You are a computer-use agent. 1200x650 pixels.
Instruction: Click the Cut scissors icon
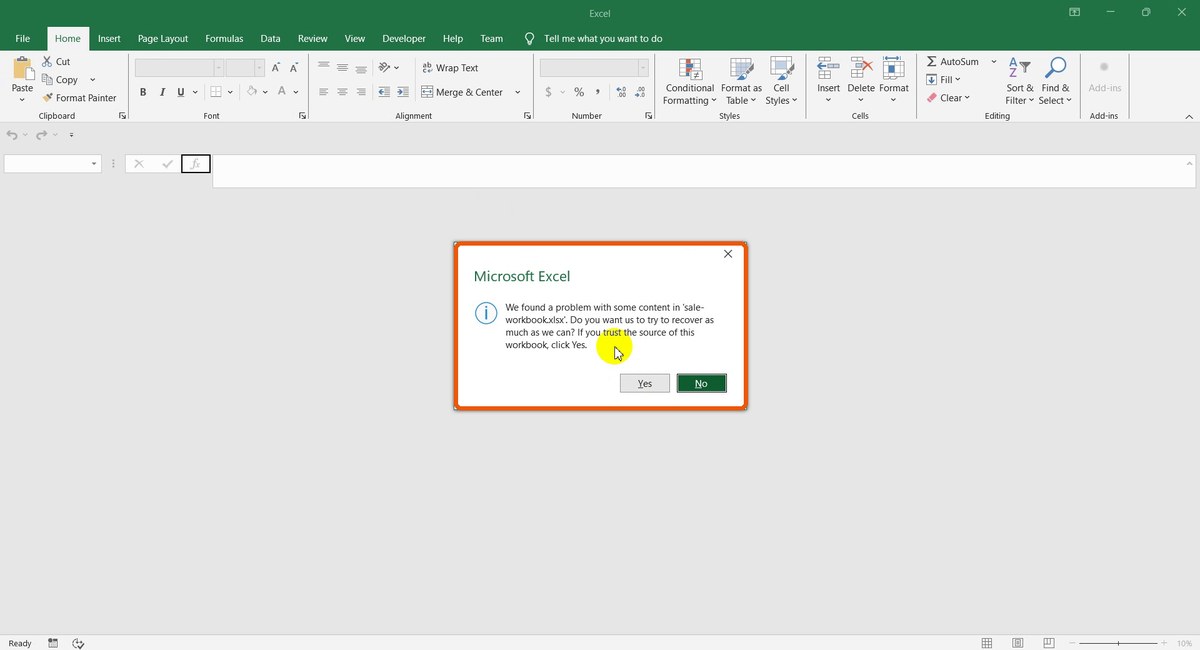(48, 62)
